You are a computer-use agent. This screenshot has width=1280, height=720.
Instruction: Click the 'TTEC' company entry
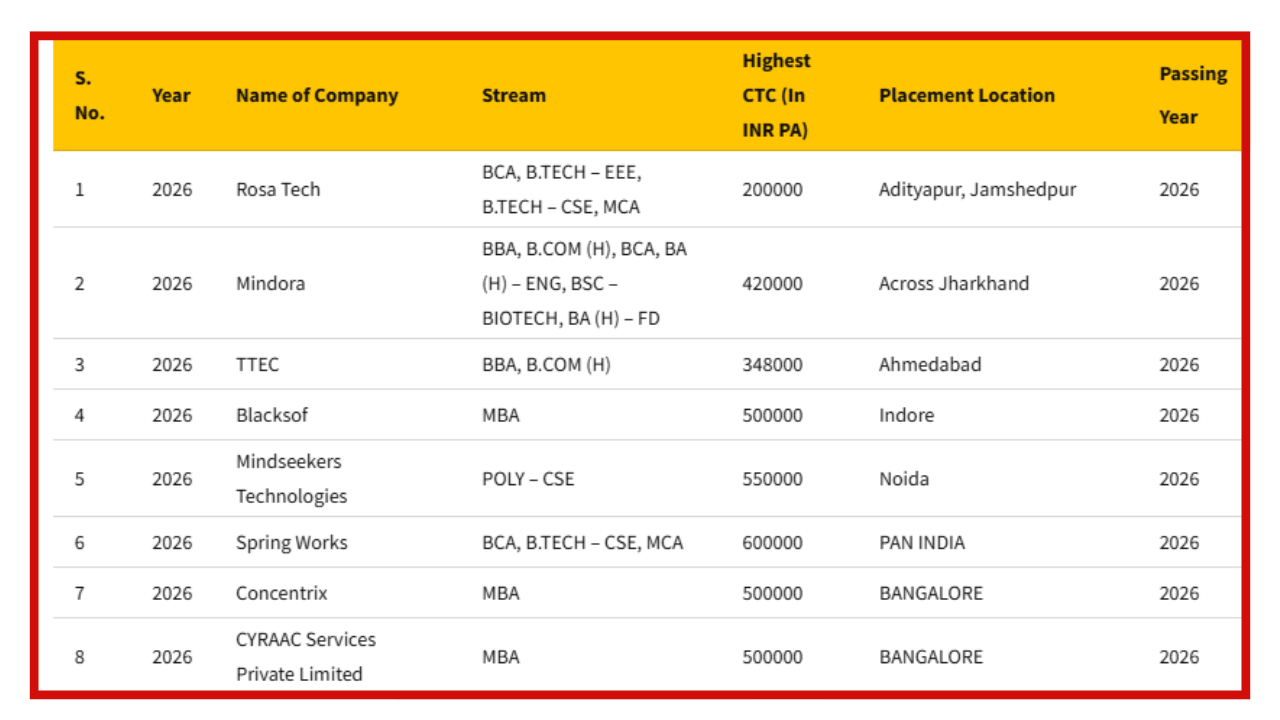point(257,365)
